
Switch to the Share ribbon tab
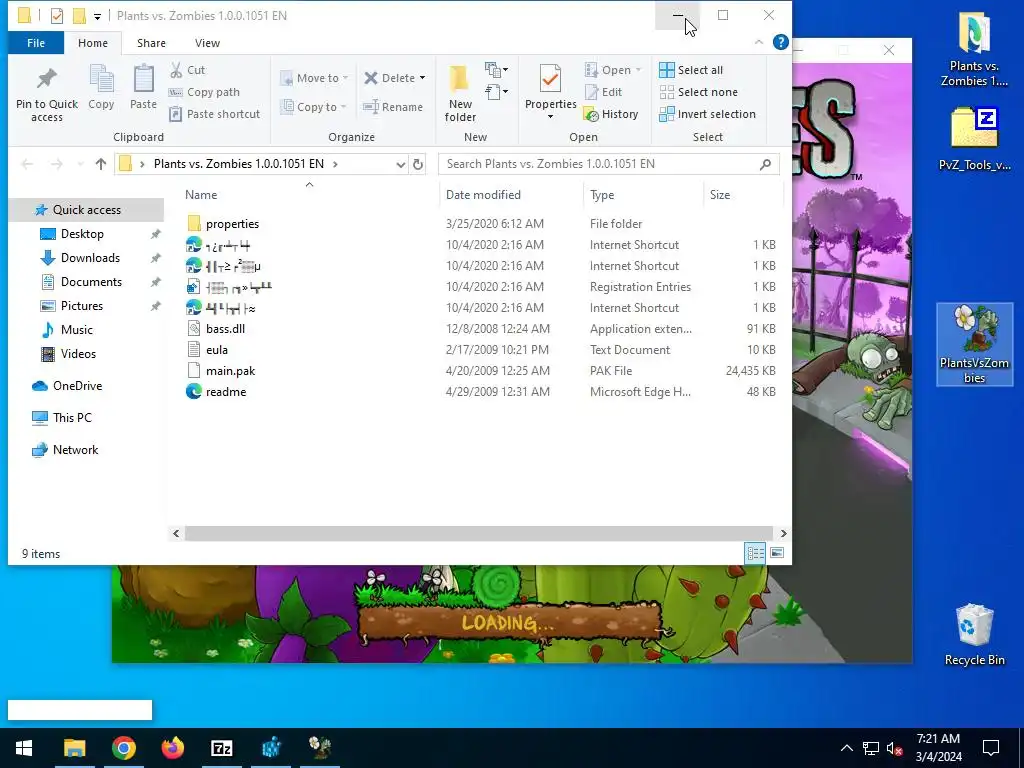click(151, 43)
